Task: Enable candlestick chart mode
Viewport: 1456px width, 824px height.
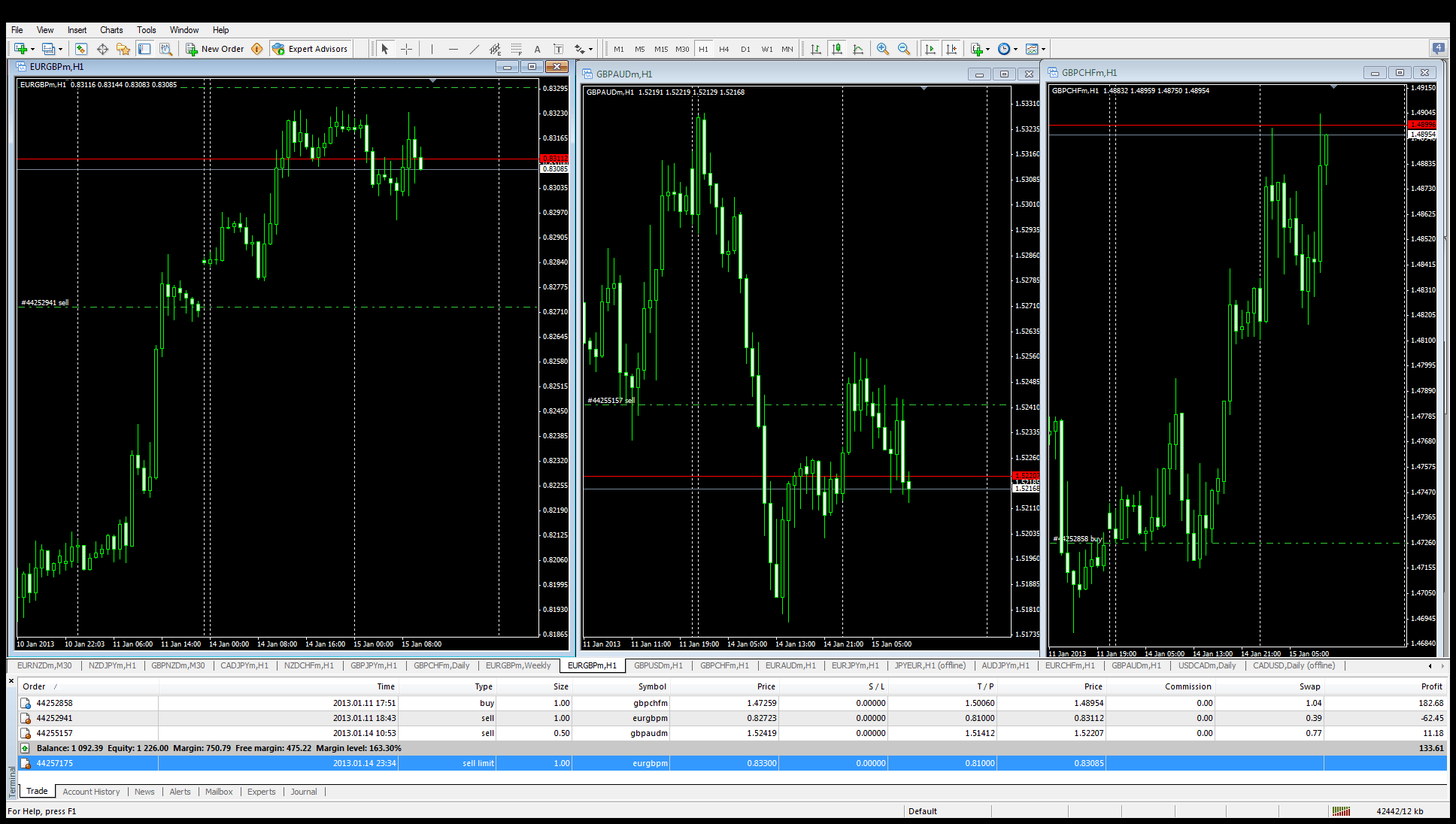Action: click(837, 49)
